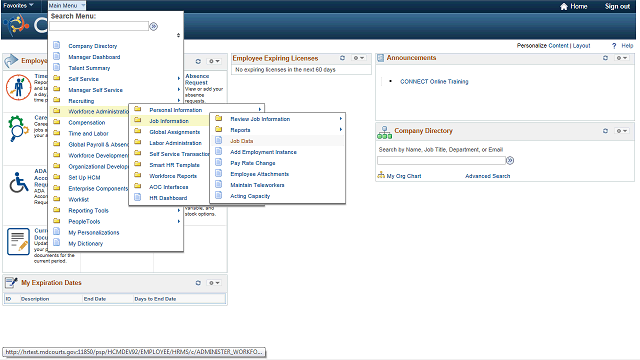Click the Careers gear magnifier icon
The width and height of the screenshot is (640, 360).
(18, 128)
